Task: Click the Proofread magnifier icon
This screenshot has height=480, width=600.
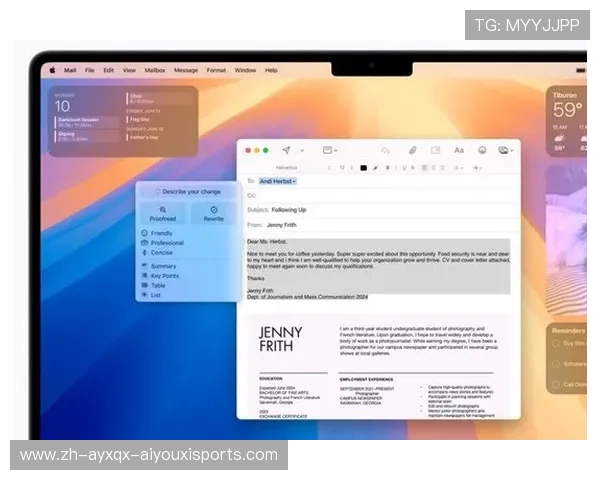Action: tap(163, 210)
